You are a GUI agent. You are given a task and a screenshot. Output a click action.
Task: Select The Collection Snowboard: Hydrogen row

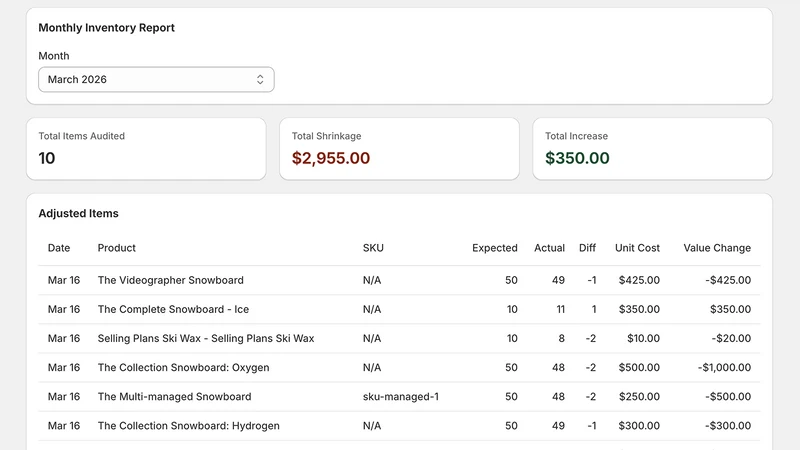[399, 426]
